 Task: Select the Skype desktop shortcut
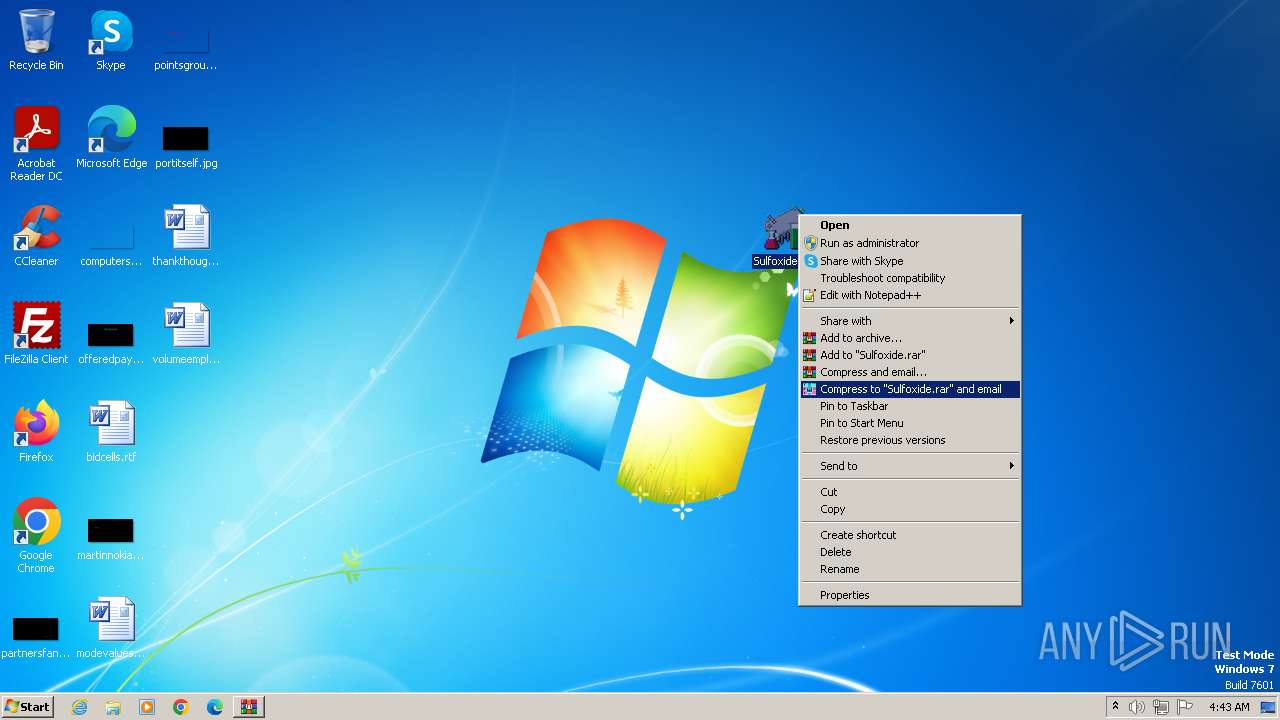point(111,41)
